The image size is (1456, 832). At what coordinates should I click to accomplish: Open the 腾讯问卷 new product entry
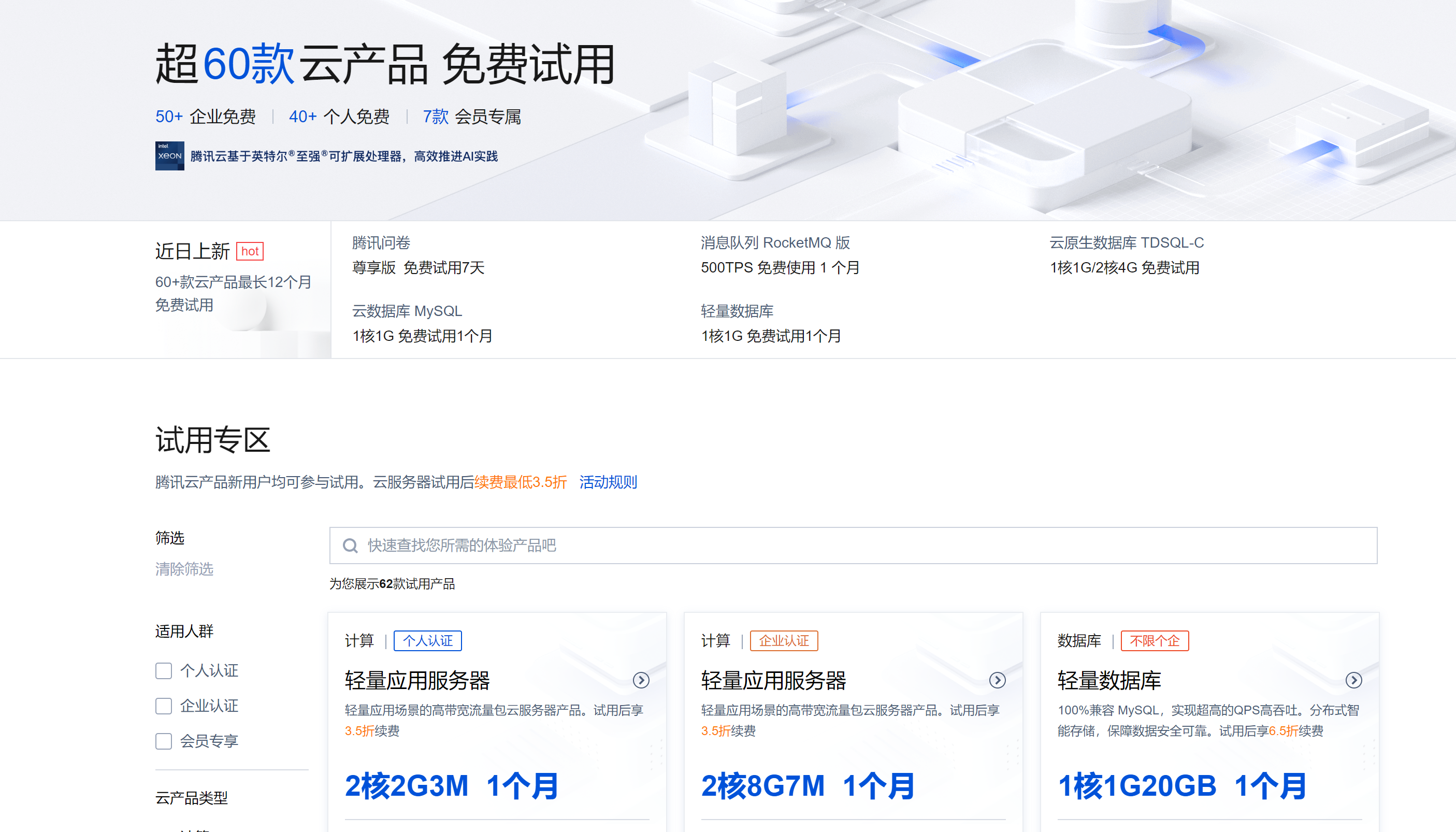pos(381,243)
